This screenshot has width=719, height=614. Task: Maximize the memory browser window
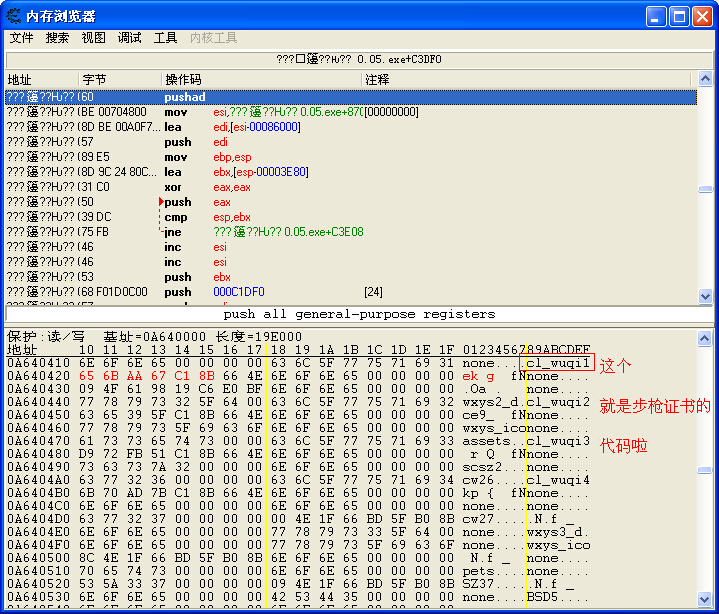click(679, 17)
